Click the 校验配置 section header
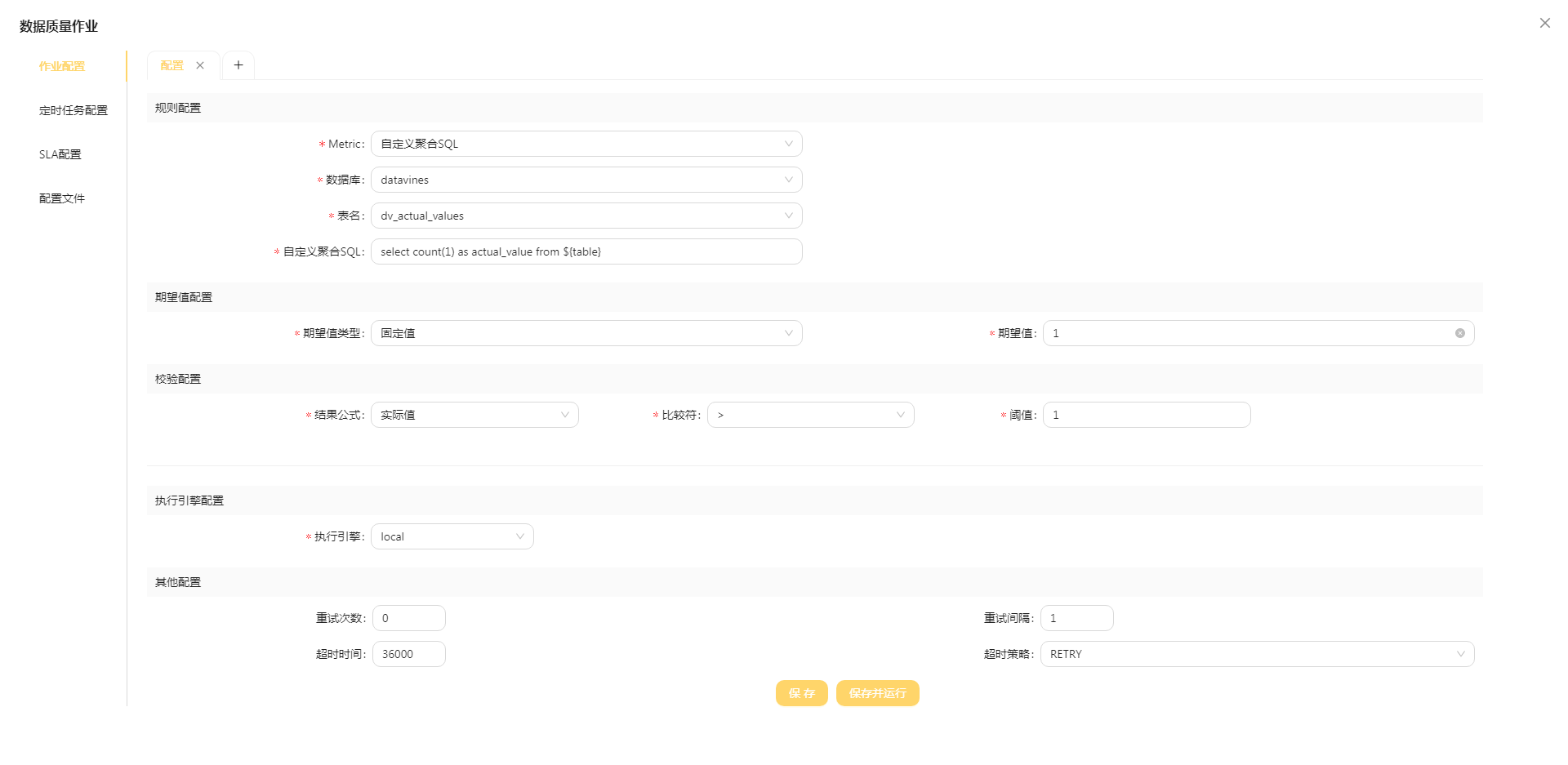This screenshot has width=1568, height=765. 815,379
